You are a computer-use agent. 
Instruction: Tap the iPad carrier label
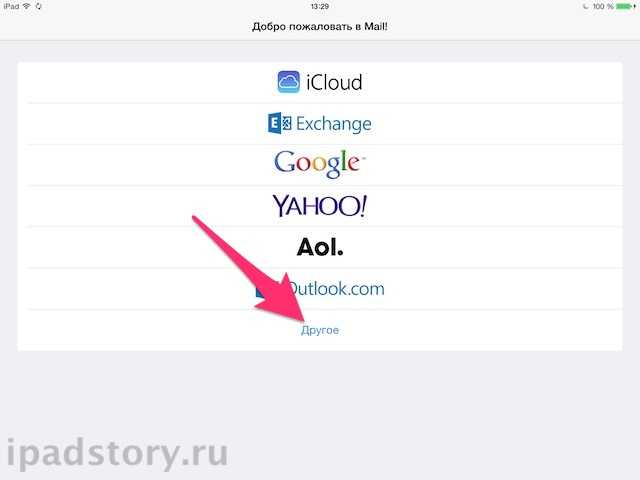point(11,6)
